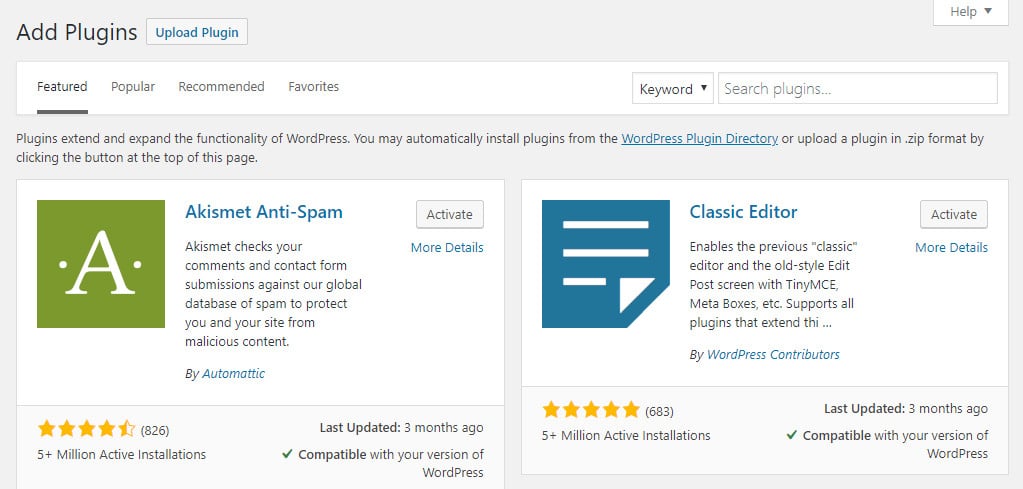Focus the Search plugins input field

858,89
